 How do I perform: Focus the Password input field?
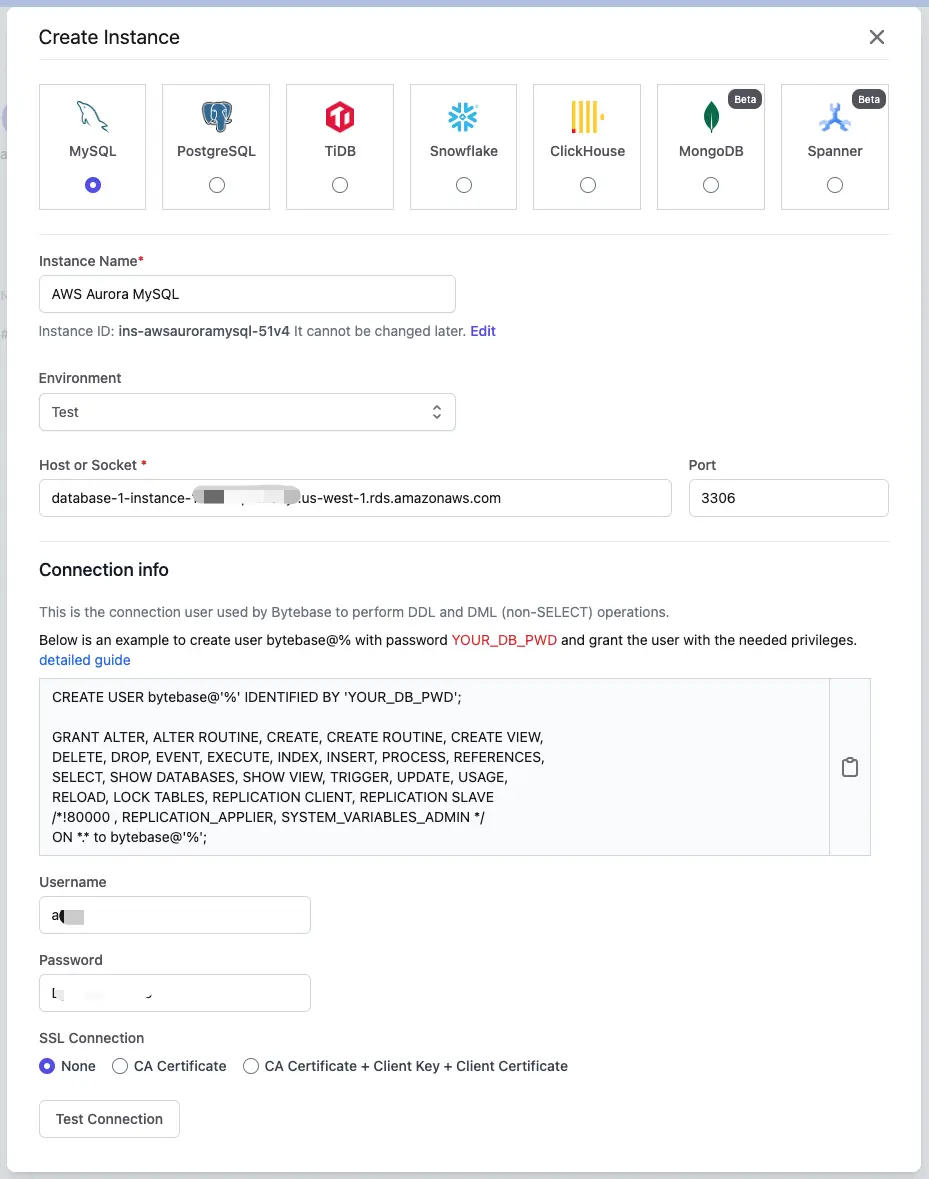174,993
